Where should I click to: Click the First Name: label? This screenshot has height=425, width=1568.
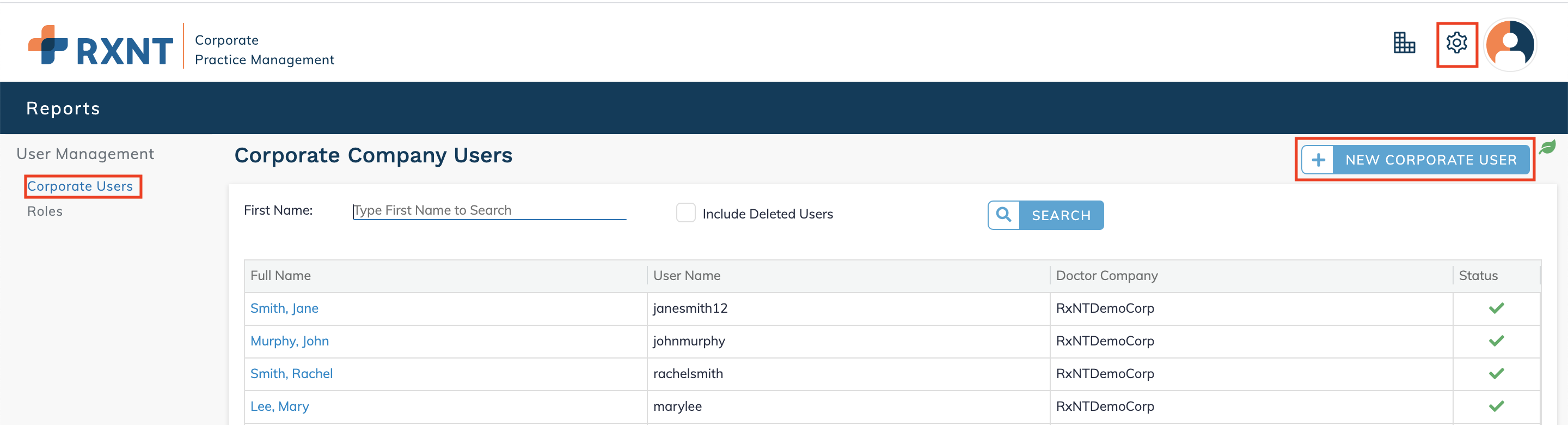coord(278,211)
